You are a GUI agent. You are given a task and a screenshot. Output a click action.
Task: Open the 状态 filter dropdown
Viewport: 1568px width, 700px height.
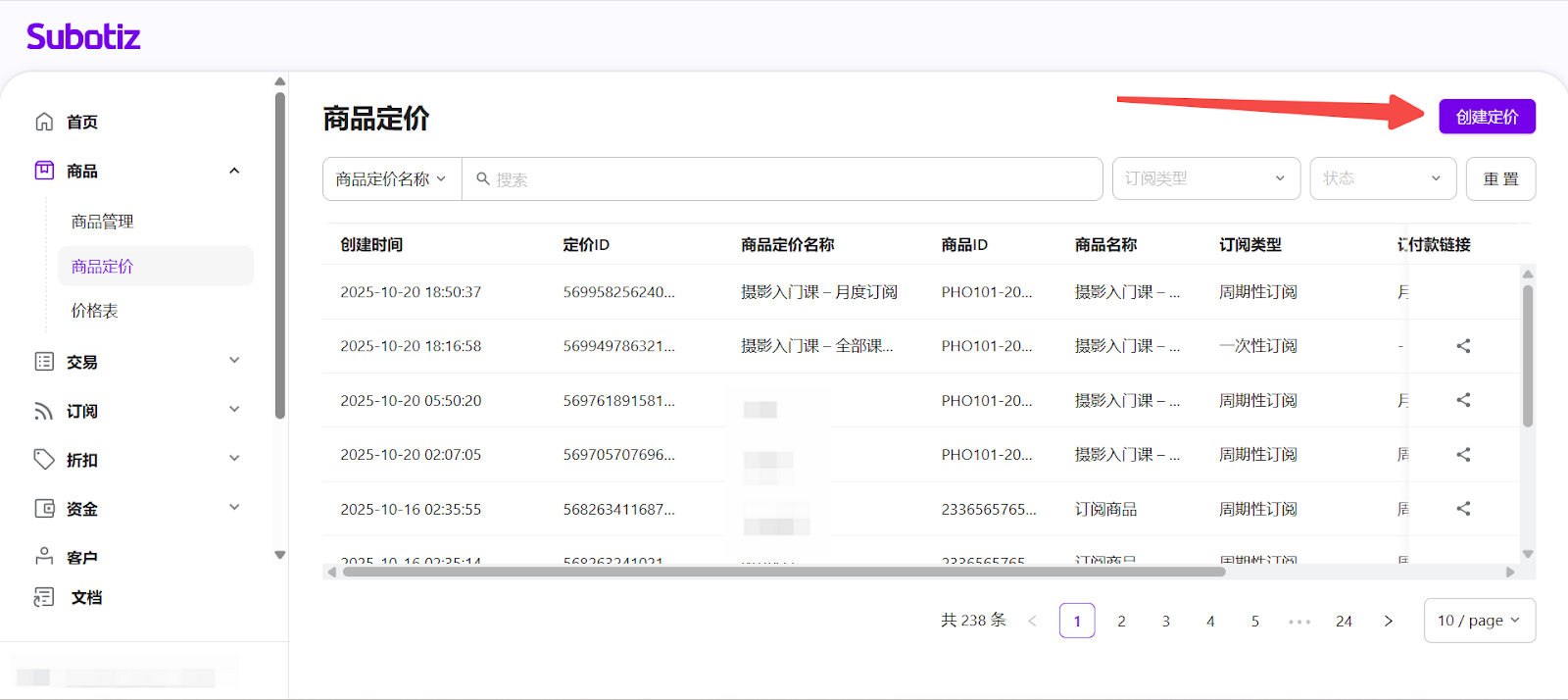click(1382, 178)
